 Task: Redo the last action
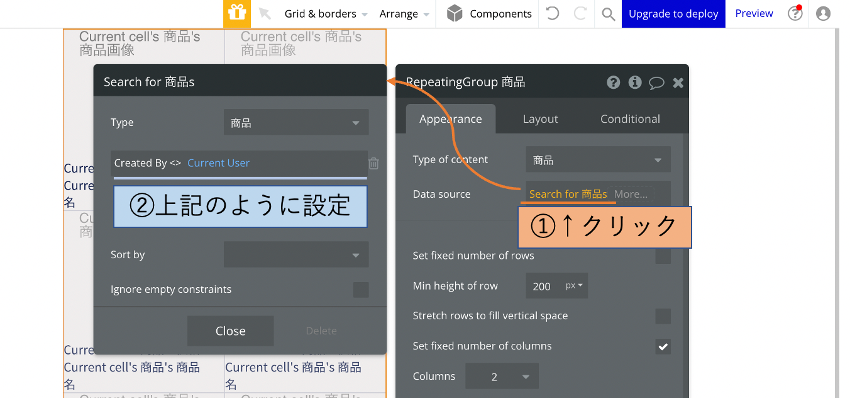tap(580, 14)
